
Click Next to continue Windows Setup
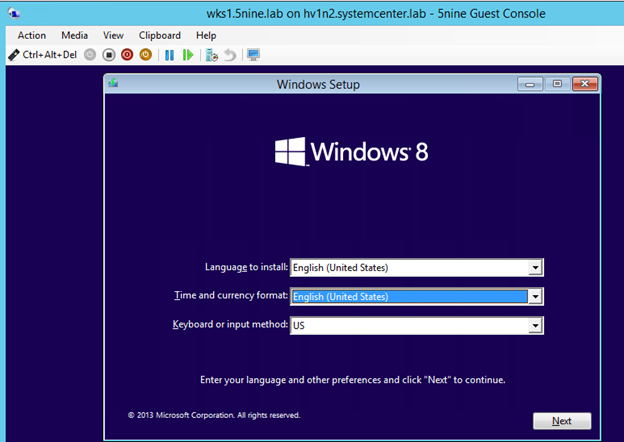click(562, 421)
